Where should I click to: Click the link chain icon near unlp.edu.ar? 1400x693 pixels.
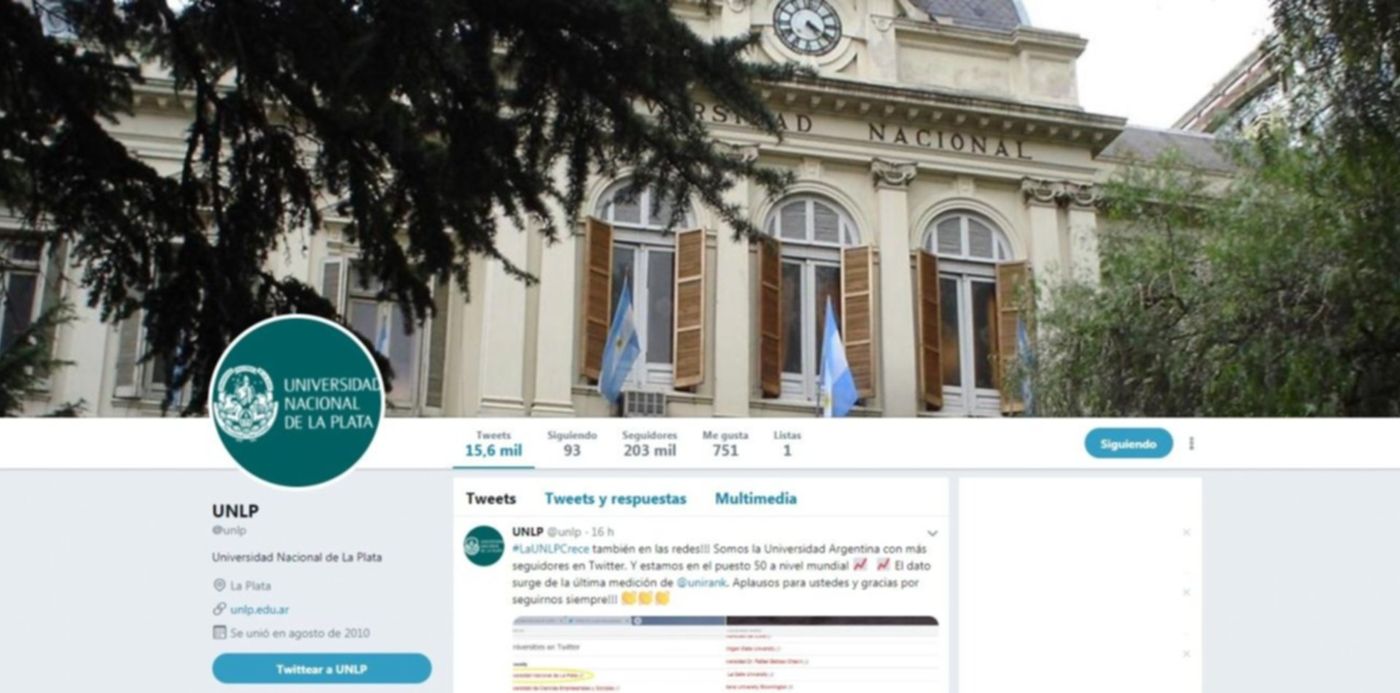219,608
